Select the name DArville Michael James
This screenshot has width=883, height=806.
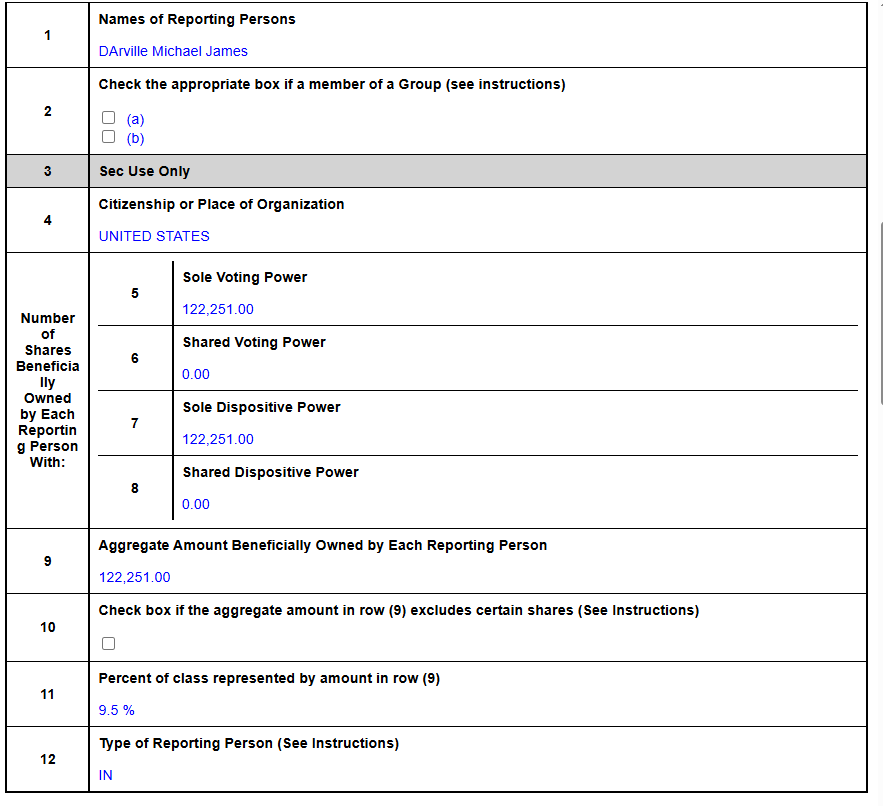click(x=173, y=51)
